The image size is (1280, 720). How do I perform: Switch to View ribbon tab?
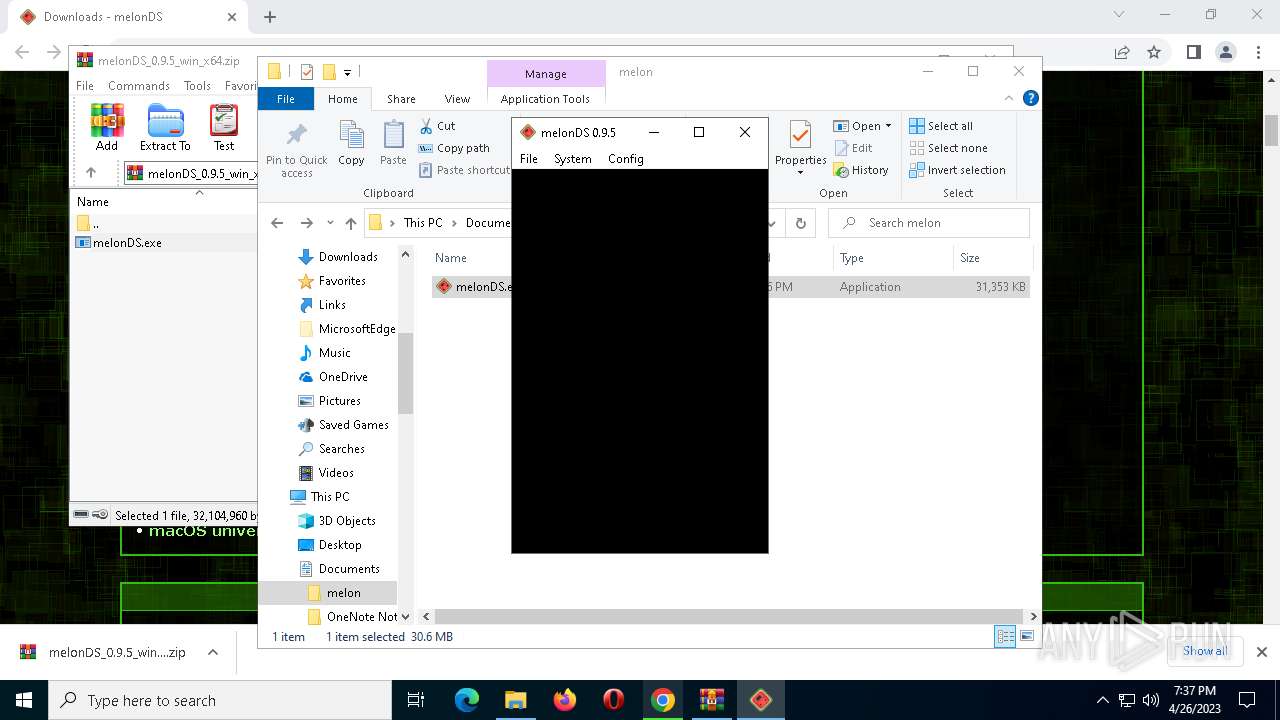(457, 99)
